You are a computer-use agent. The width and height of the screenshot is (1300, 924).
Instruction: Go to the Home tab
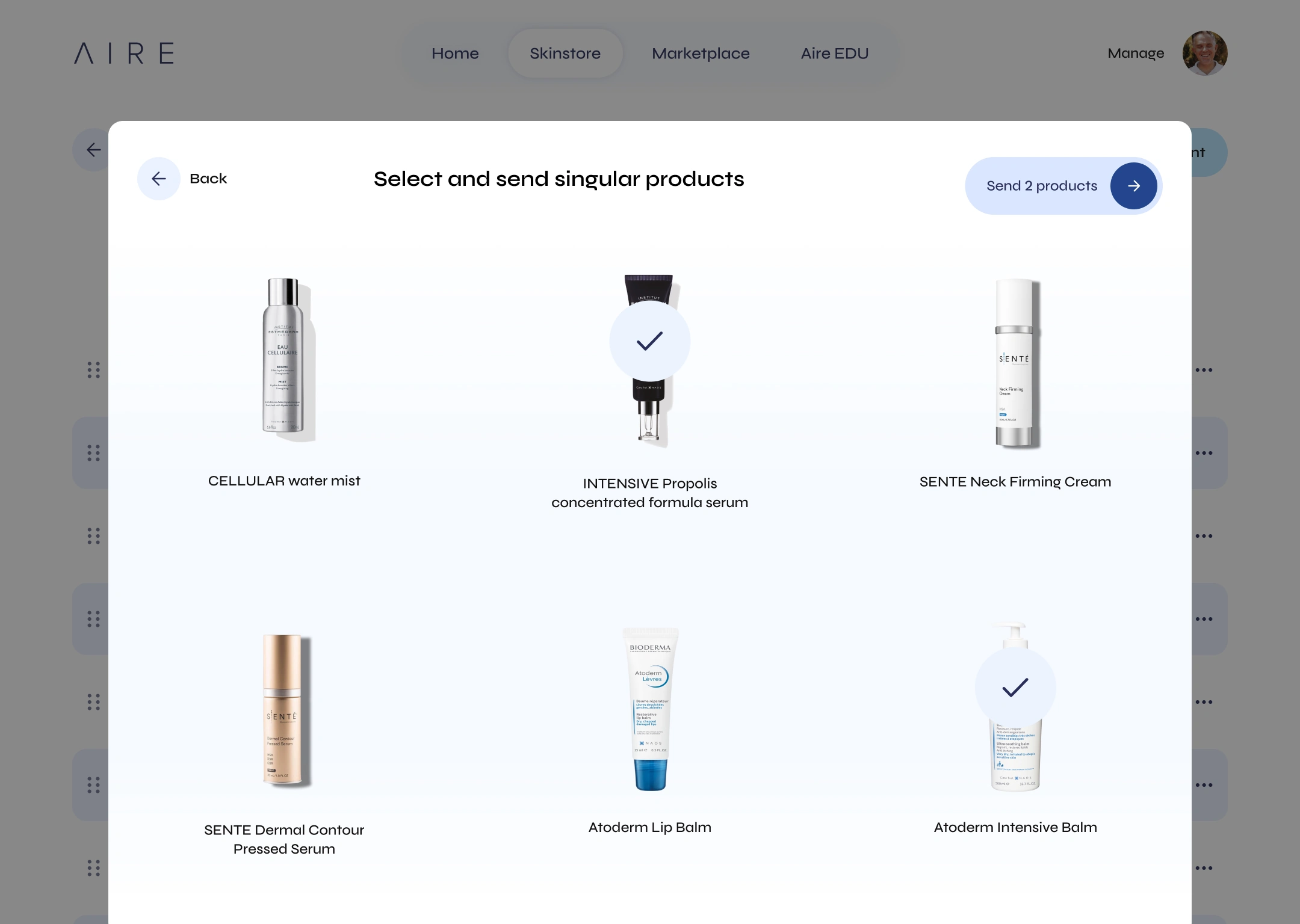tap(455, 53)
